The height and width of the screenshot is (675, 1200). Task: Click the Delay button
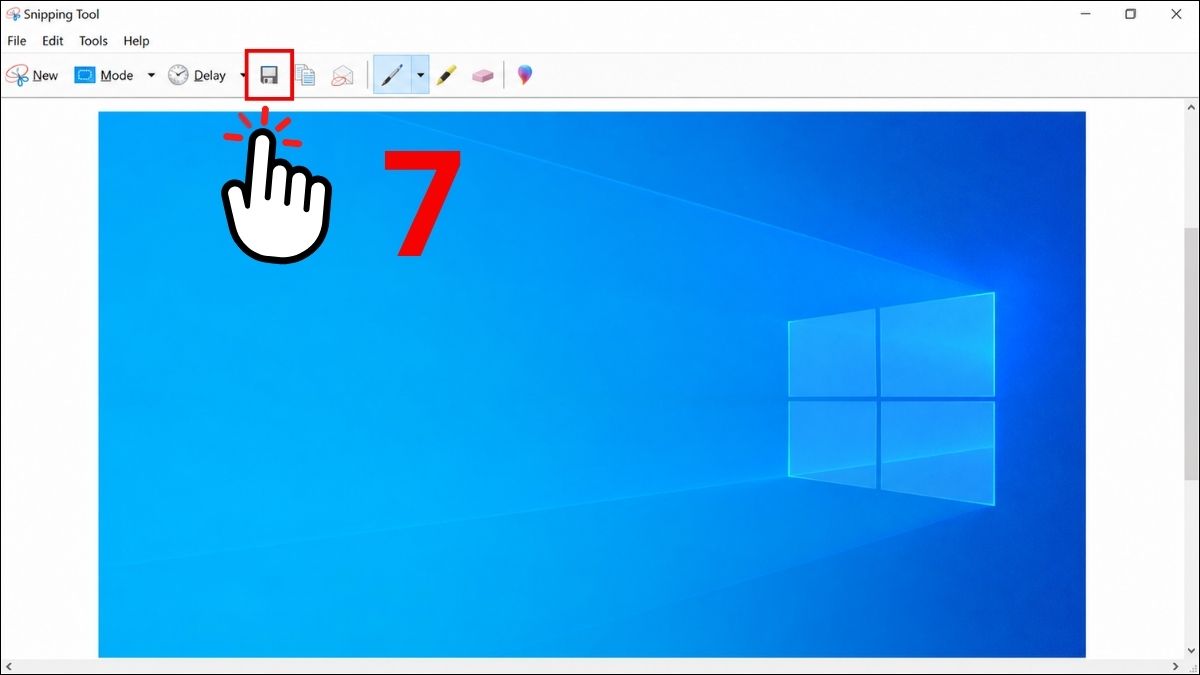click(x=197, y=75)
